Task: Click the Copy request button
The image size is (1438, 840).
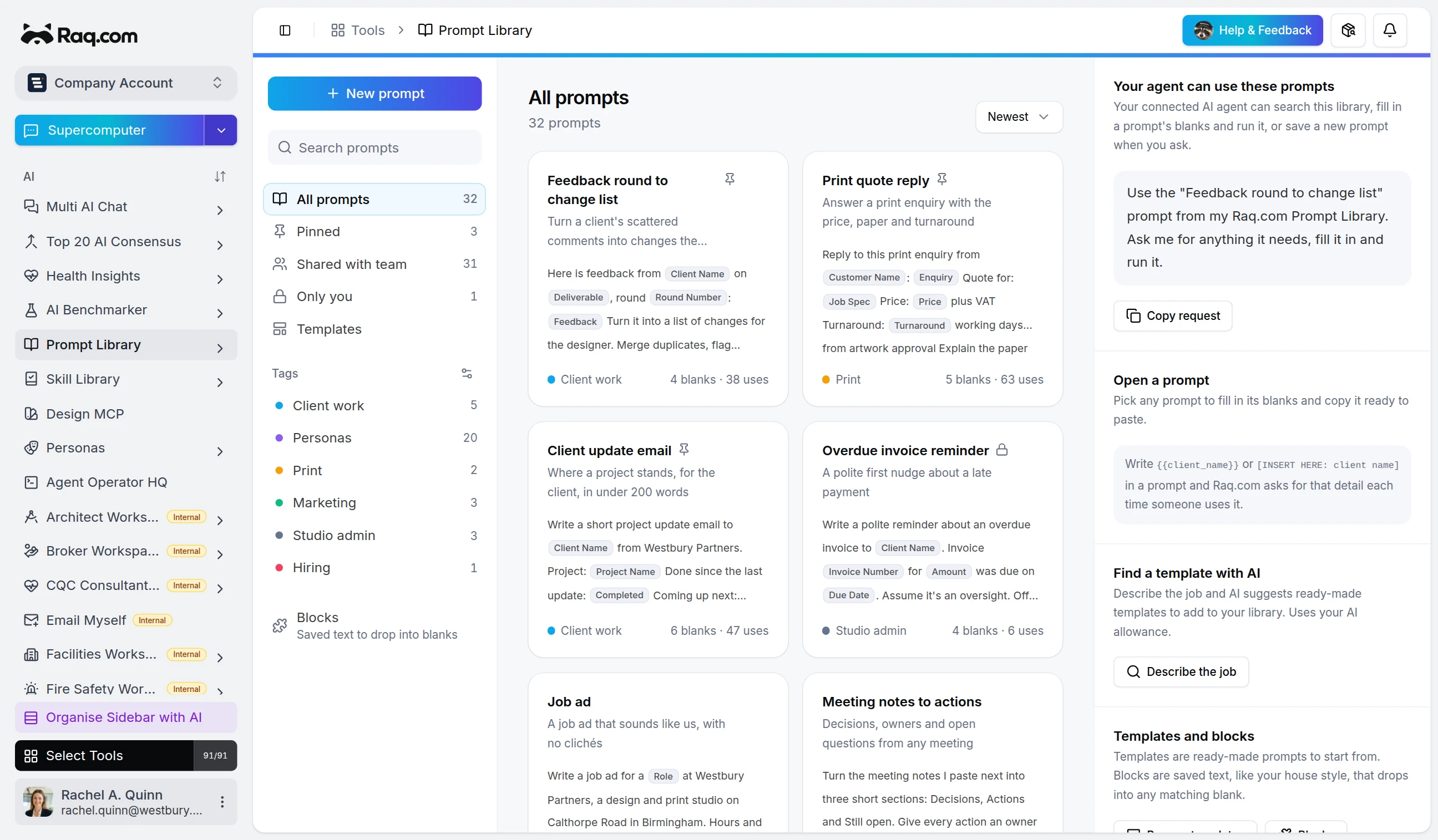Action: click(x=1172, y=316)
